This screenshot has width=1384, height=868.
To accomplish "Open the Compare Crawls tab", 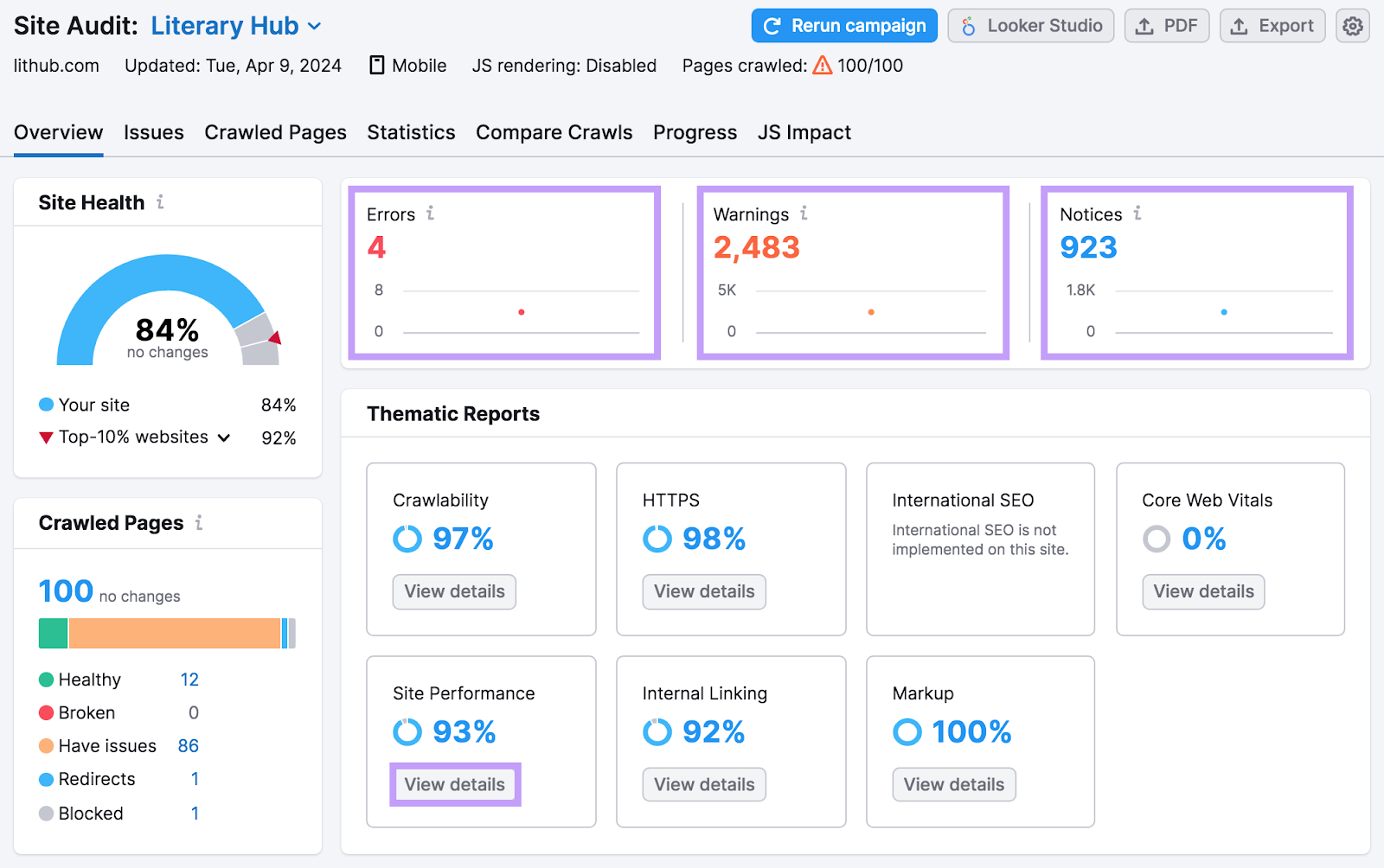I will (x=554, y=132).
